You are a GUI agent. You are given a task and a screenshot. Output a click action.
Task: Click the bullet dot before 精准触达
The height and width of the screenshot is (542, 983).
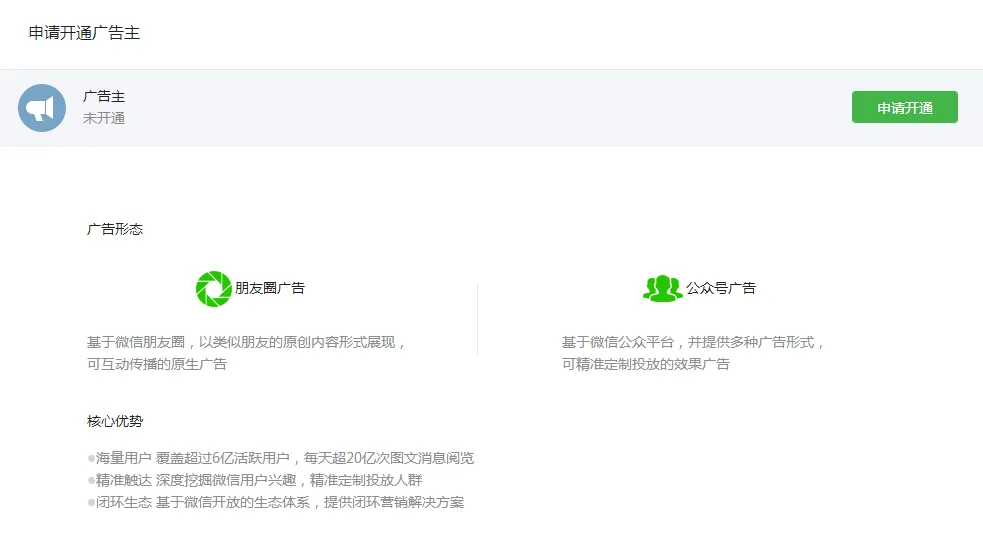[91, 481]
